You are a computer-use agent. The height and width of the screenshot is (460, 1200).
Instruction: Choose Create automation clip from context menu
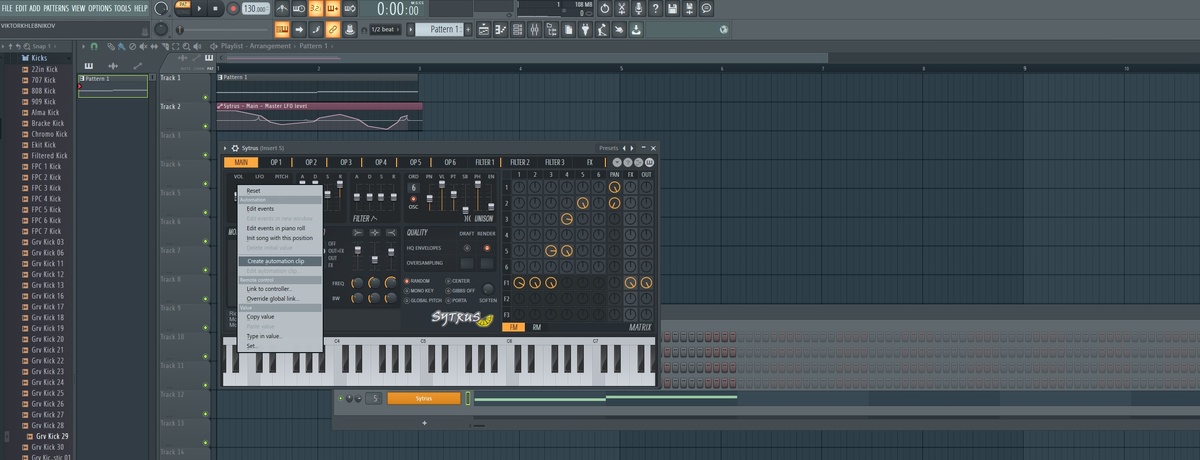(279, 261)
